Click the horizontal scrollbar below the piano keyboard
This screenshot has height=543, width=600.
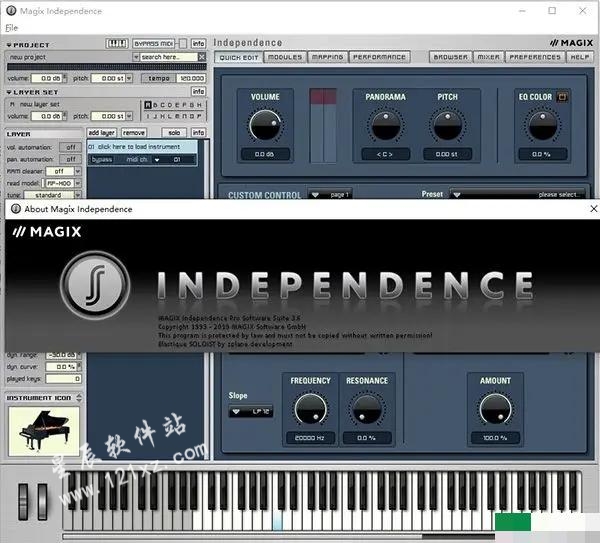279,536
